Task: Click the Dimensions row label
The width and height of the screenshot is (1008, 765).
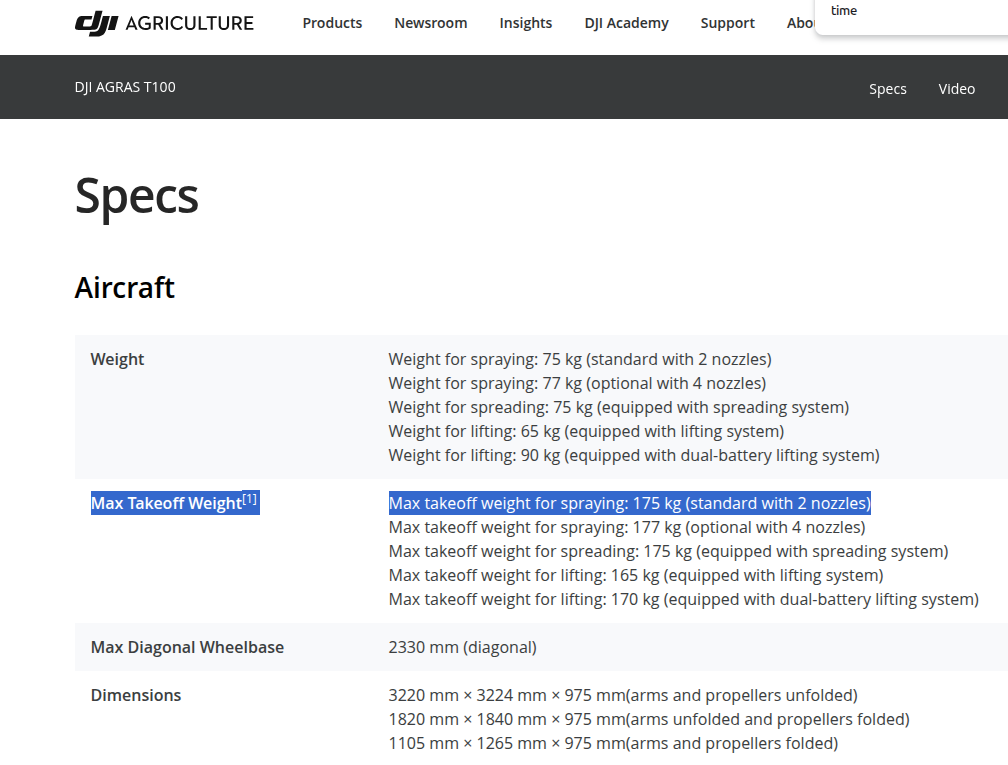Action: (136, 695)
